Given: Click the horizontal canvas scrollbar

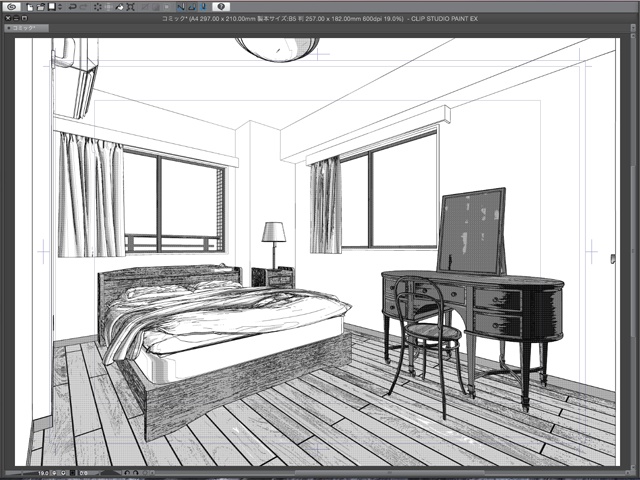Looking at the screenshot, I should point(388,473).
